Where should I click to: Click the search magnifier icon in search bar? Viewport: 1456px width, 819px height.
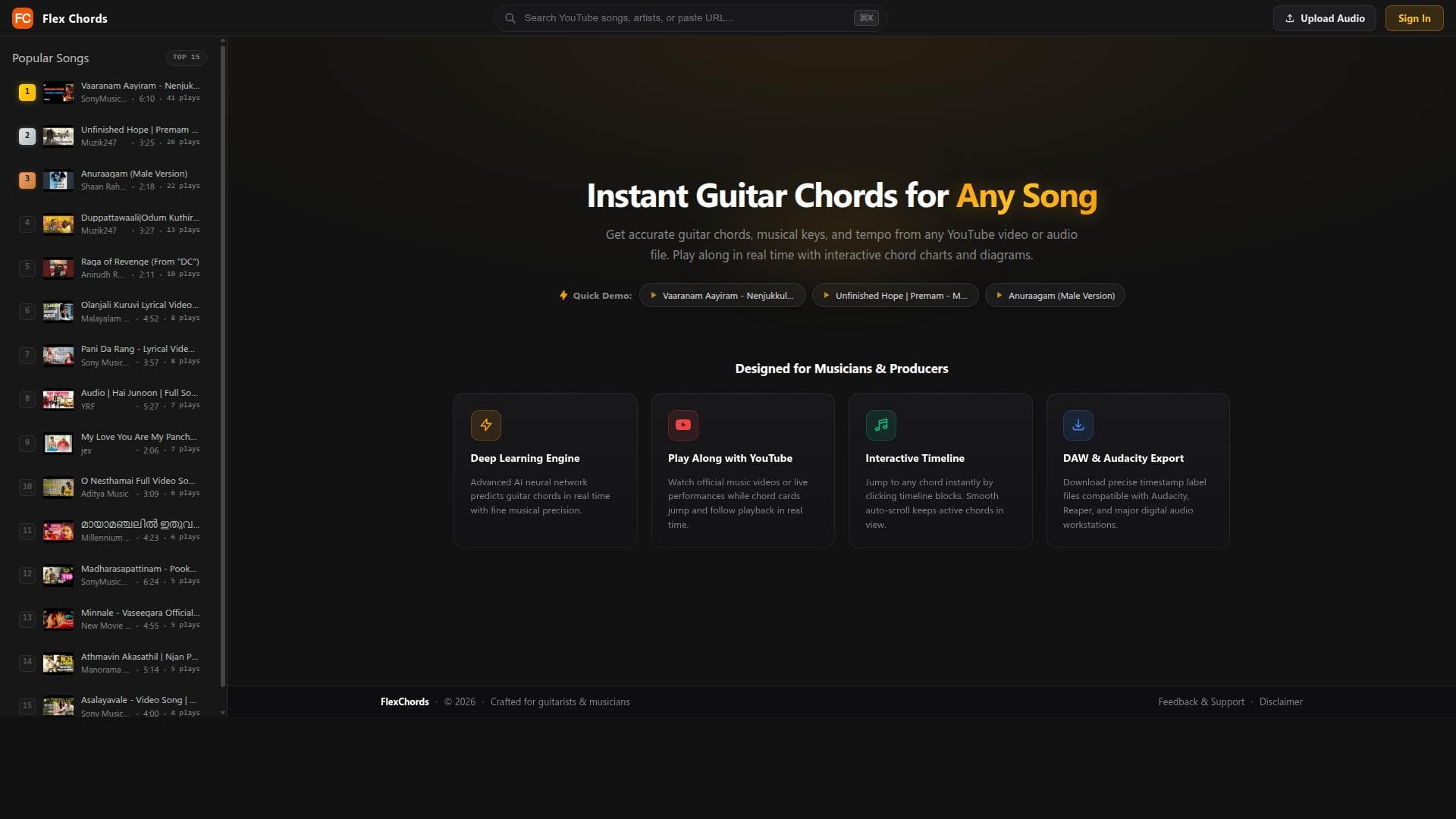[x=510, y=18]
